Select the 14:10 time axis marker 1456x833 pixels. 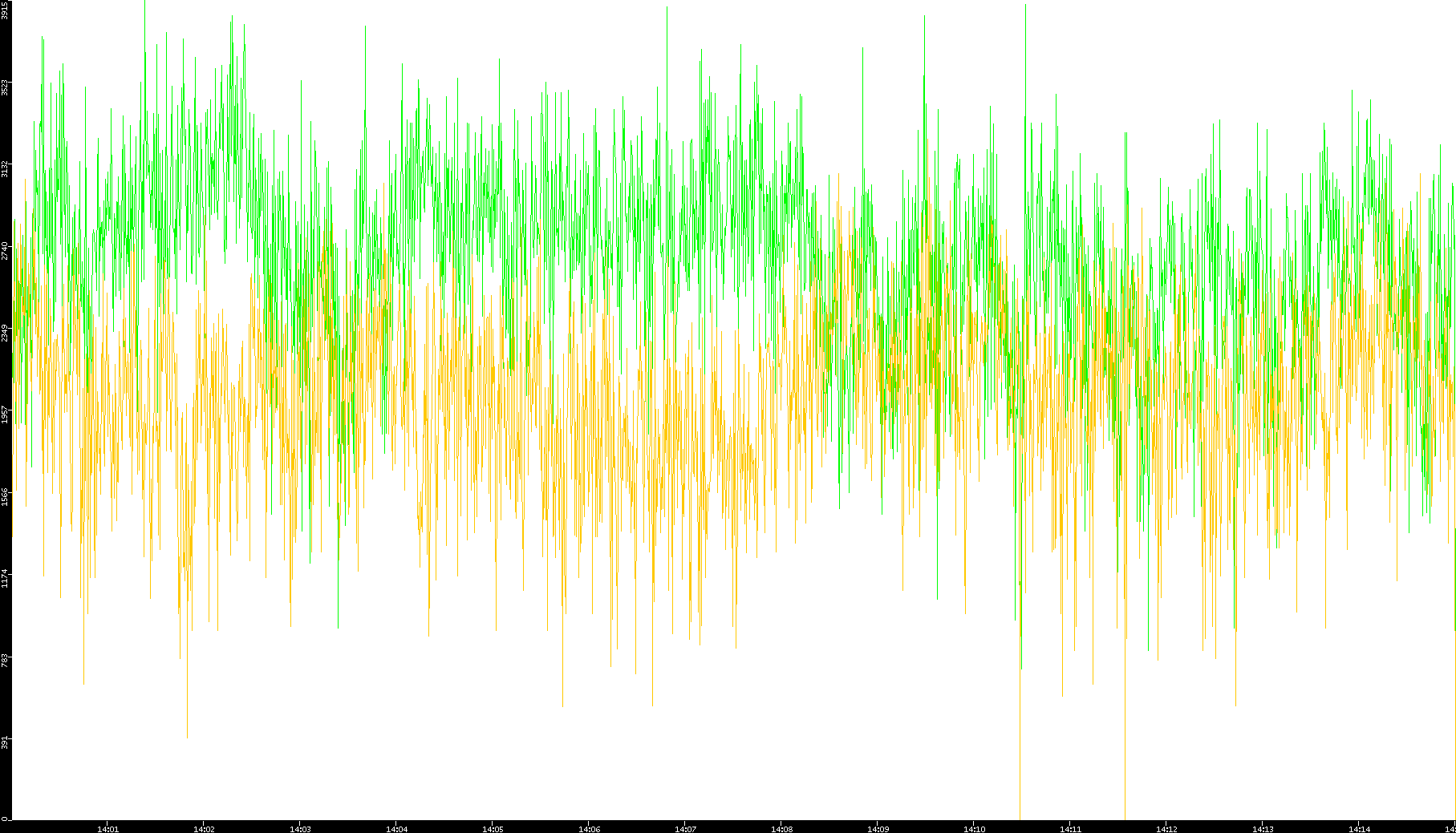pyautogui.click(x=974, y=828)
